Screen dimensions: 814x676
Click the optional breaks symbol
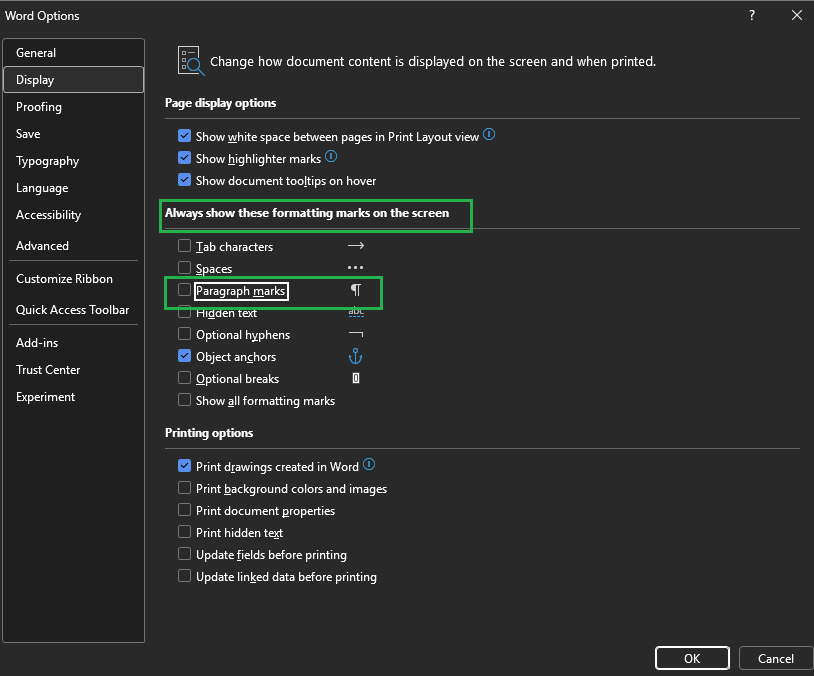pyautogui.click(x=356, y=378)
